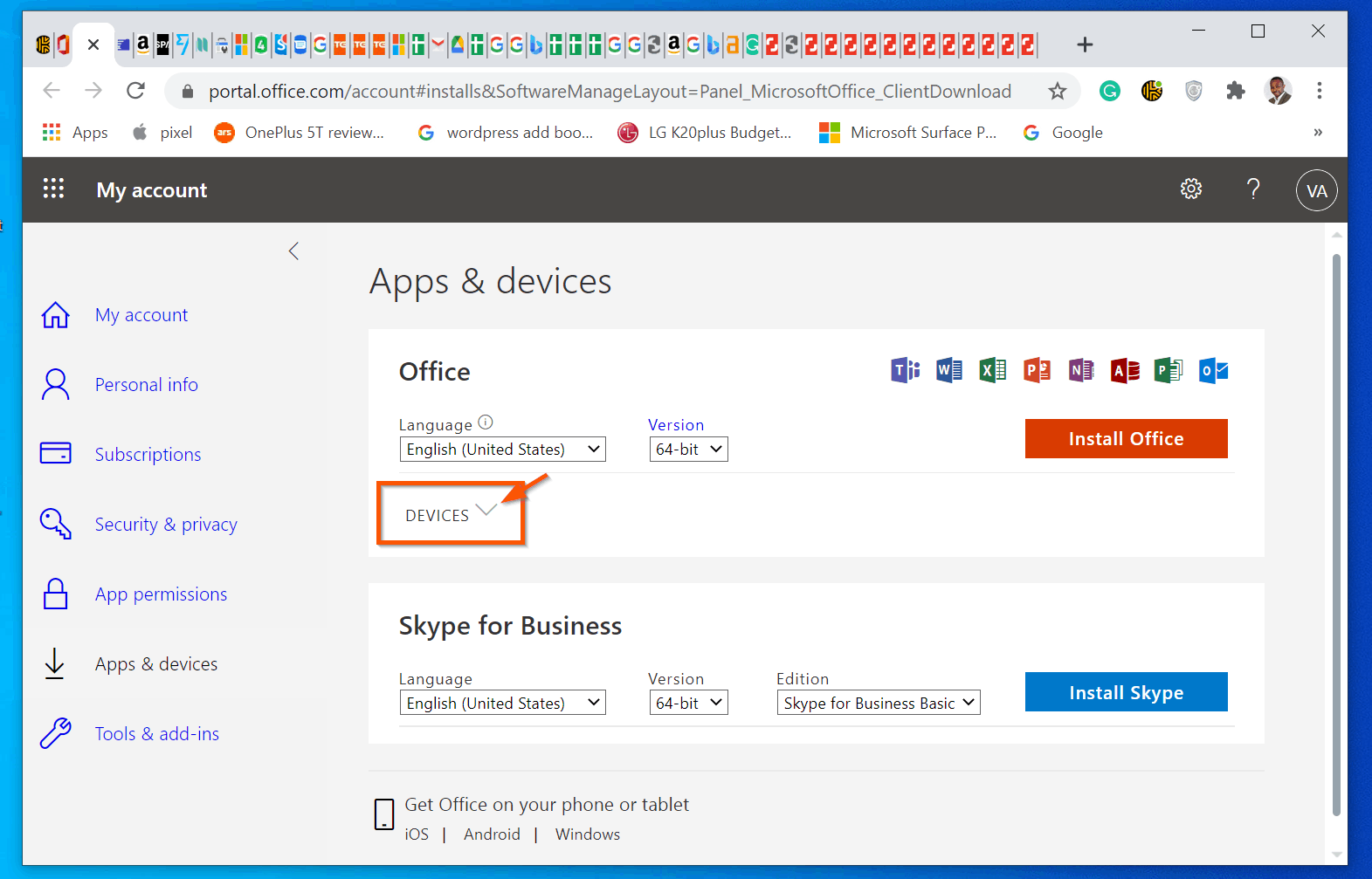Screen dimensions: 1372x879
Task: Open the Chrome three-dot menu
Action: click(1320, 91)
